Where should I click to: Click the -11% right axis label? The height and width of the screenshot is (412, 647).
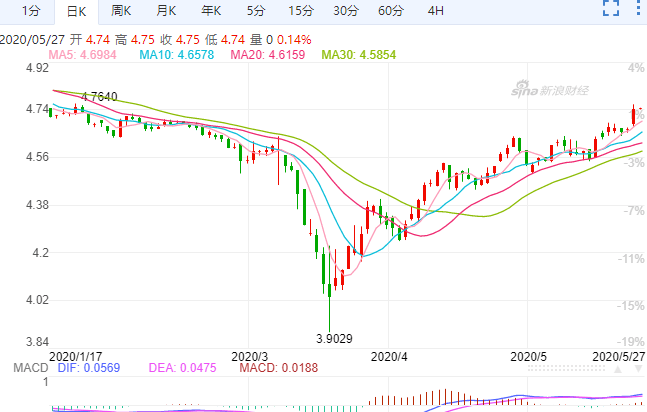(x=631, y=259)
